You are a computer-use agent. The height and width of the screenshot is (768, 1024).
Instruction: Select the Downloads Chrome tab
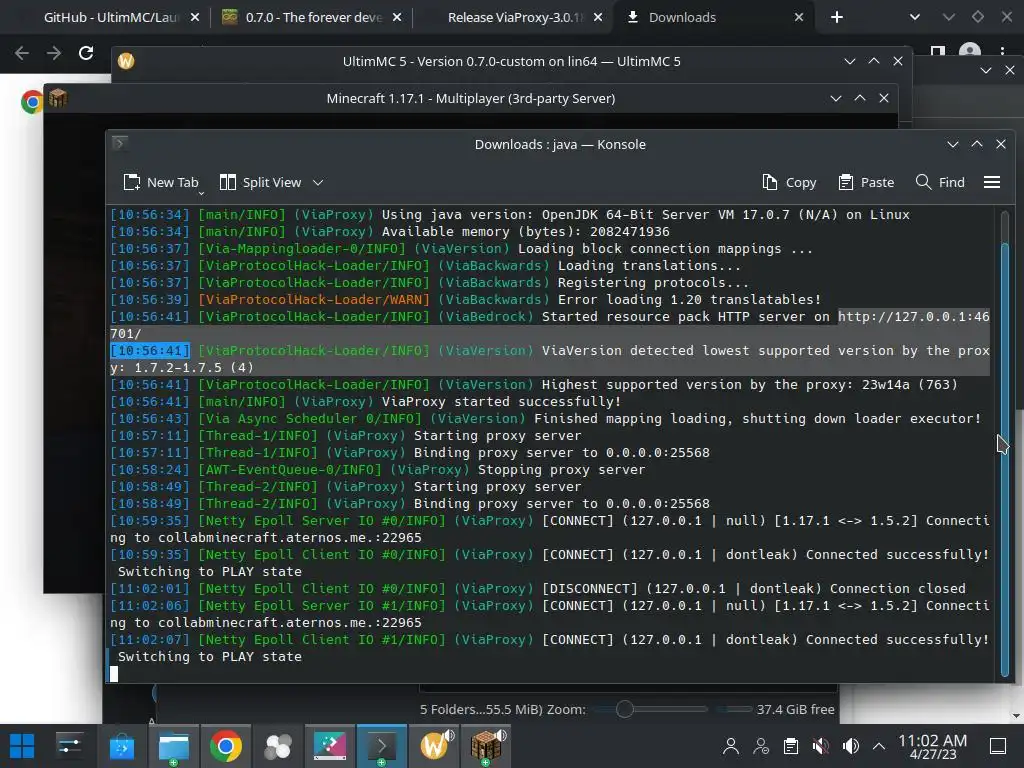coord(682,18)
